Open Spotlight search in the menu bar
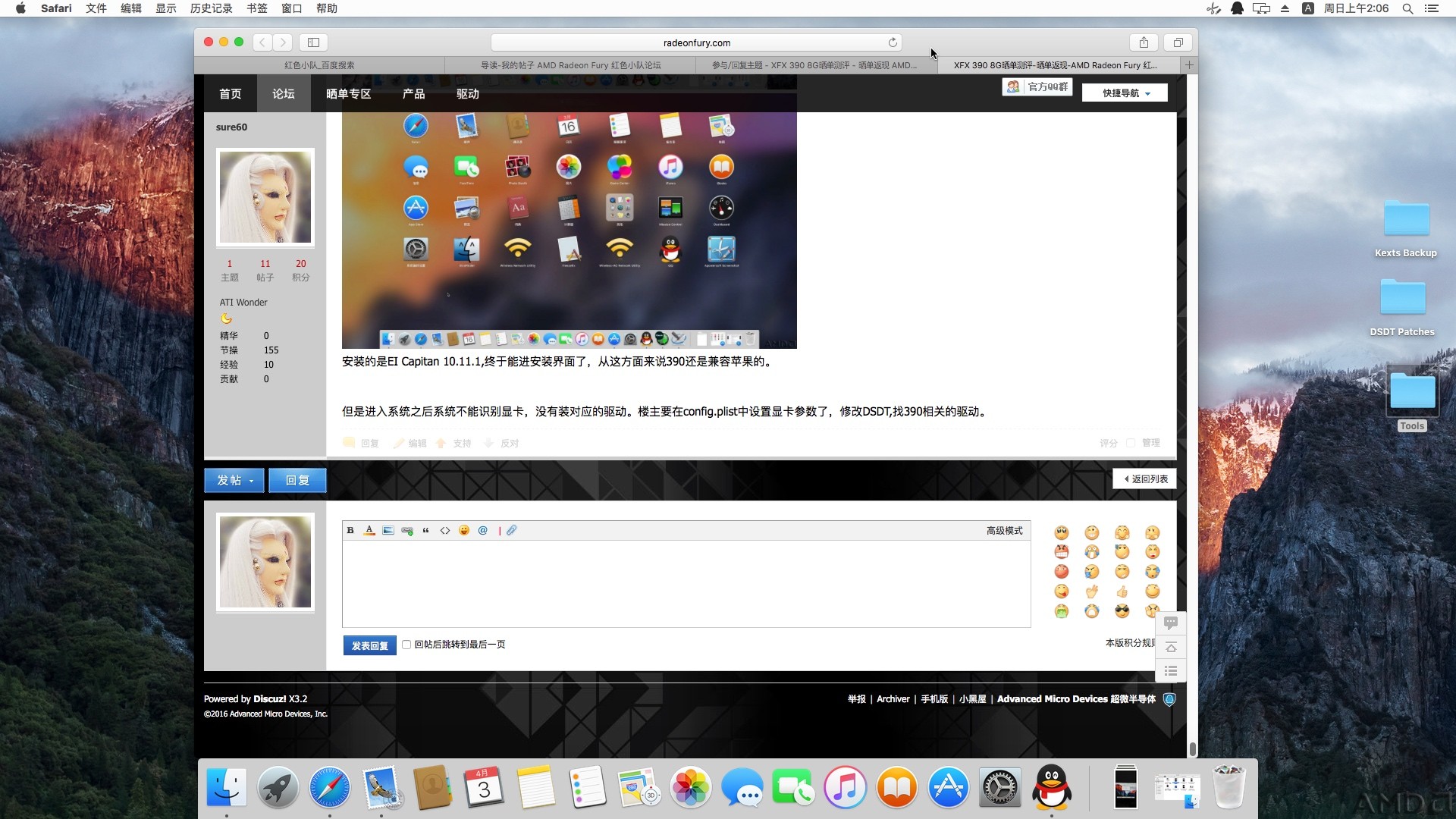 pyautogui.click(x=1407, y=8)
